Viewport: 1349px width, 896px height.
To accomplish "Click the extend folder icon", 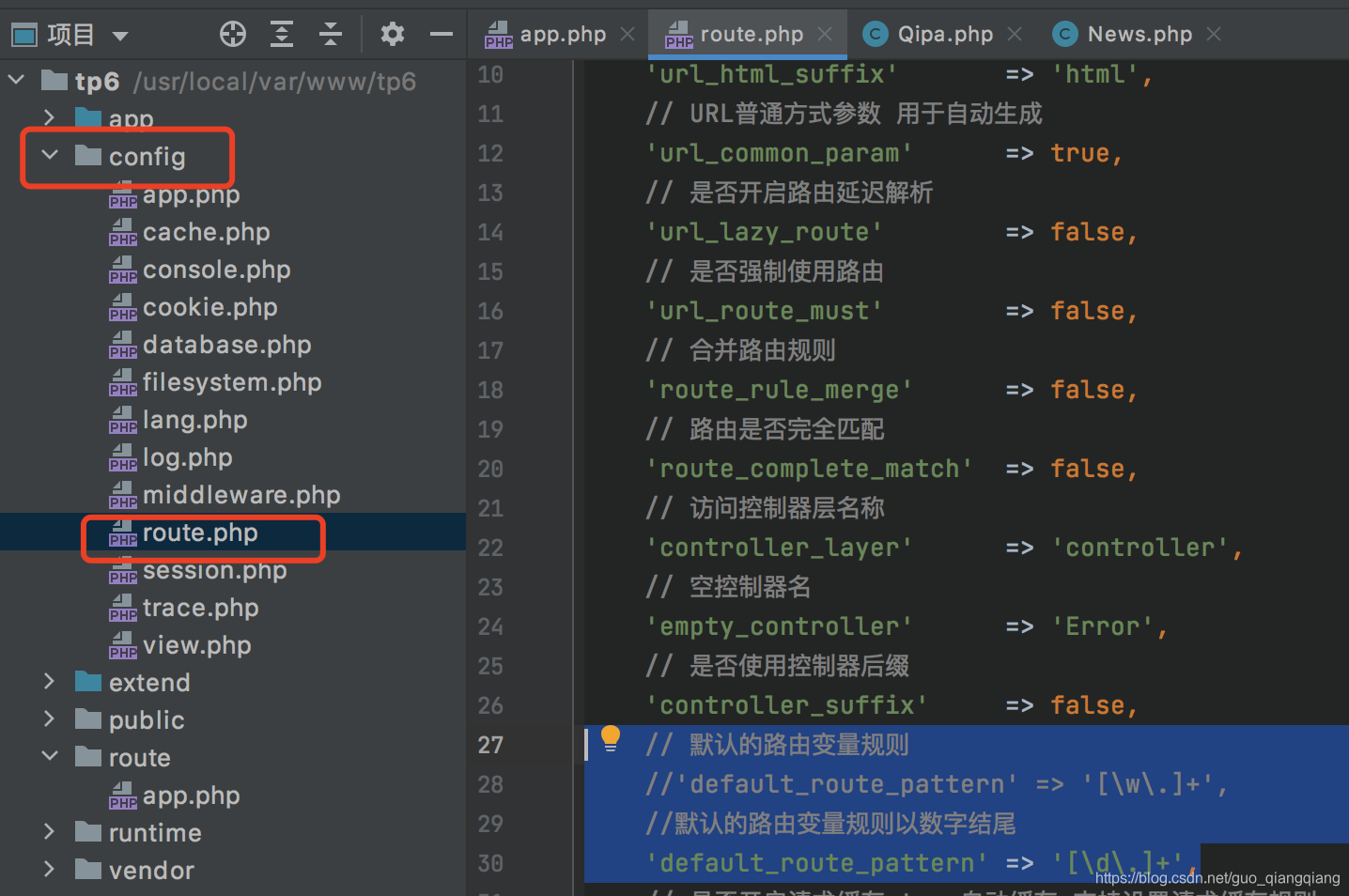I will click(88, 681).
